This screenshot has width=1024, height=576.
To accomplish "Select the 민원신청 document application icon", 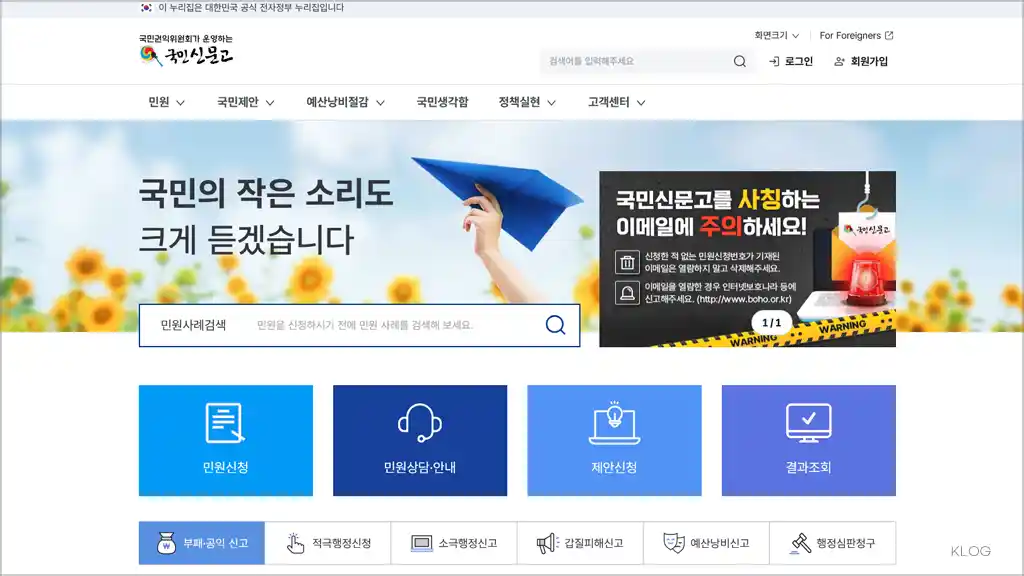I will tap(226, 424).
